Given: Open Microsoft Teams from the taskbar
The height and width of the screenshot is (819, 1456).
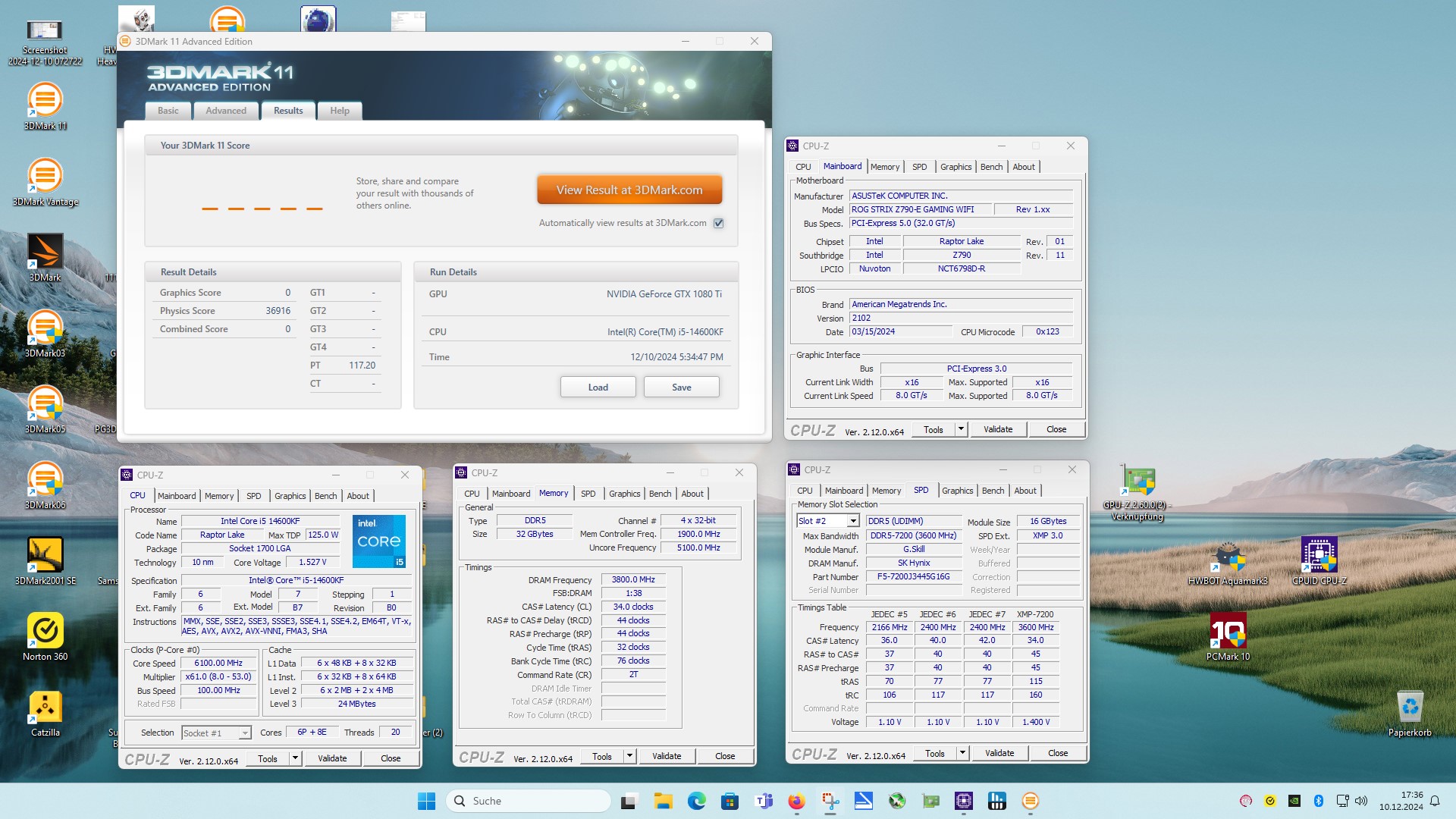Looking at the screenshot, I should point(764,801).
